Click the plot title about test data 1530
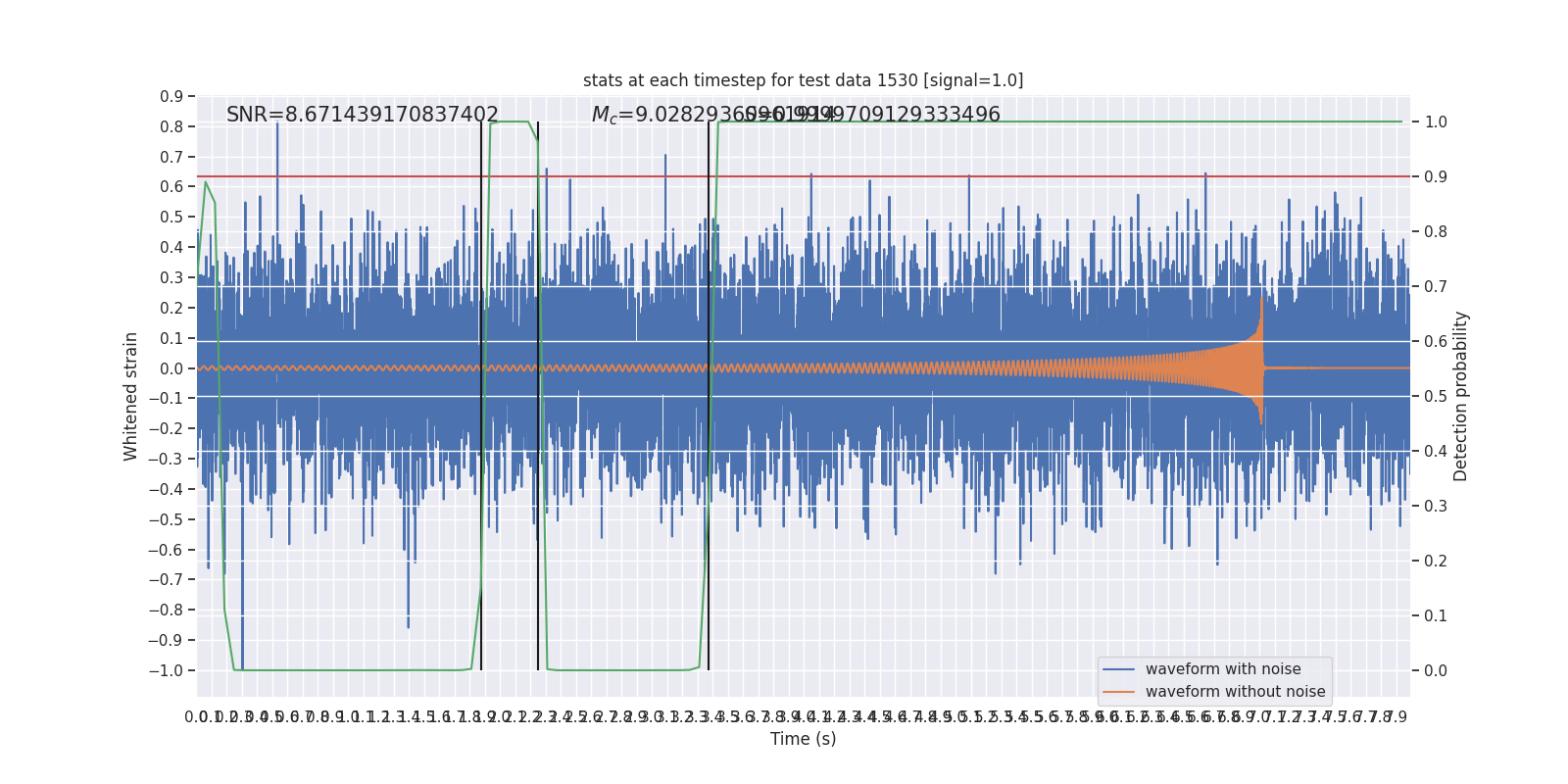The height and width of the screenshot is (784, 1568). point(803,80)
